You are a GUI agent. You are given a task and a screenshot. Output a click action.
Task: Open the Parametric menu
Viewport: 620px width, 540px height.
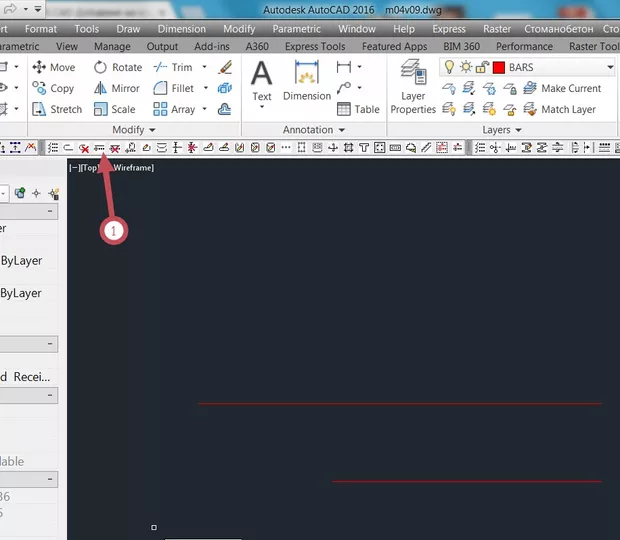(297, 29)
